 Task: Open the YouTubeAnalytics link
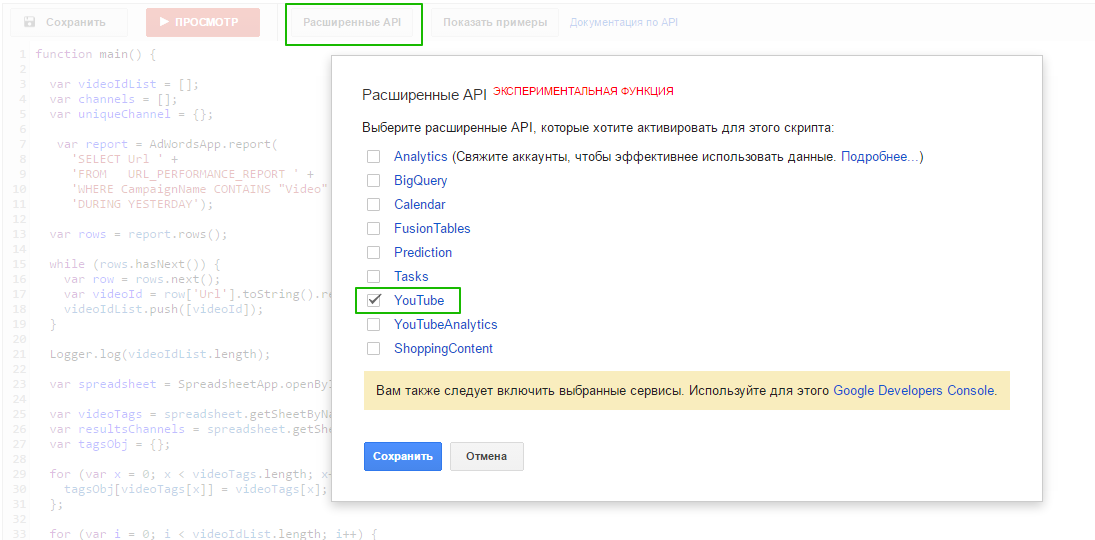click(x=446, y=324)
